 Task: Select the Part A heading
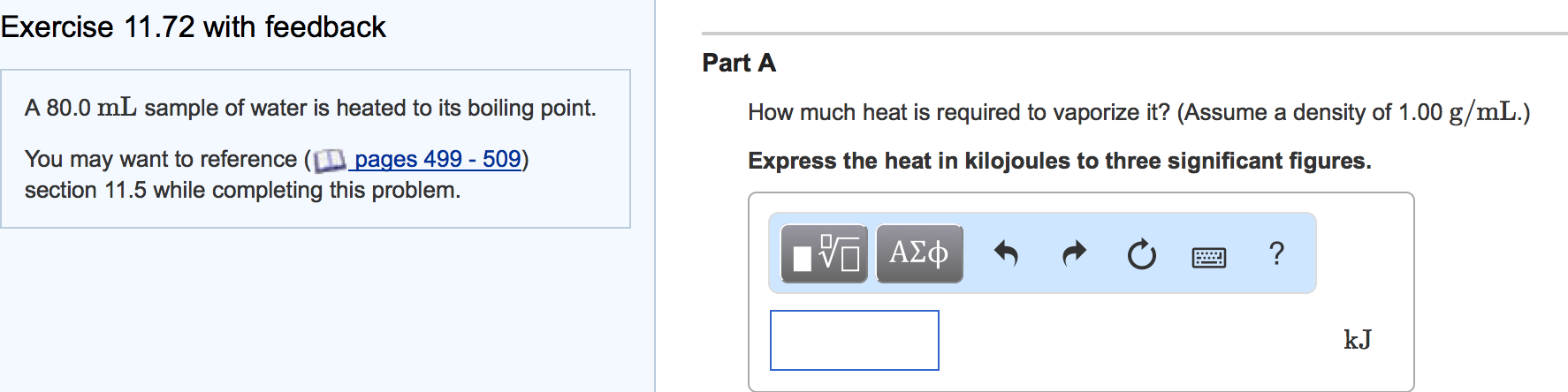739,63
